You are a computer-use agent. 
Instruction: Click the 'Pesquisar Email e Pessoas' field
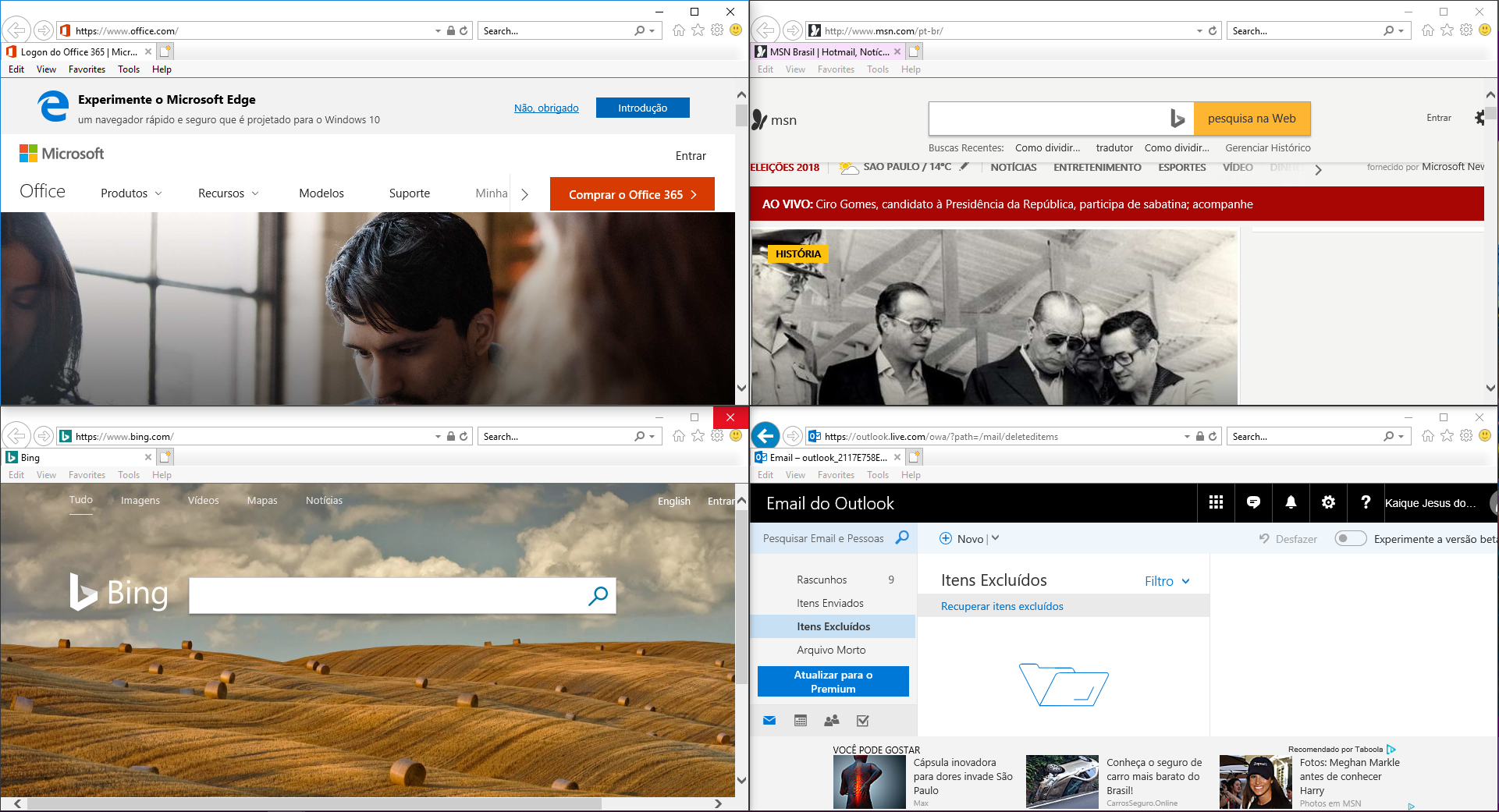[x=823, y=538]
